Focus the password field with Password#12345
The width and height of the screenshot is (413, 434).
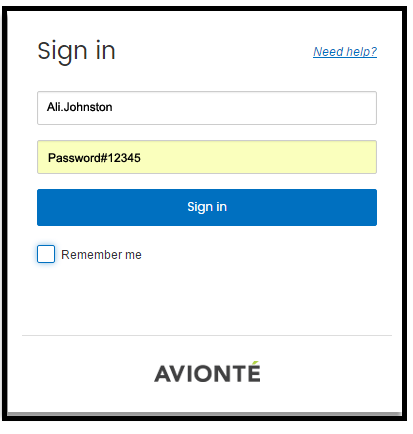click(207, 157)
